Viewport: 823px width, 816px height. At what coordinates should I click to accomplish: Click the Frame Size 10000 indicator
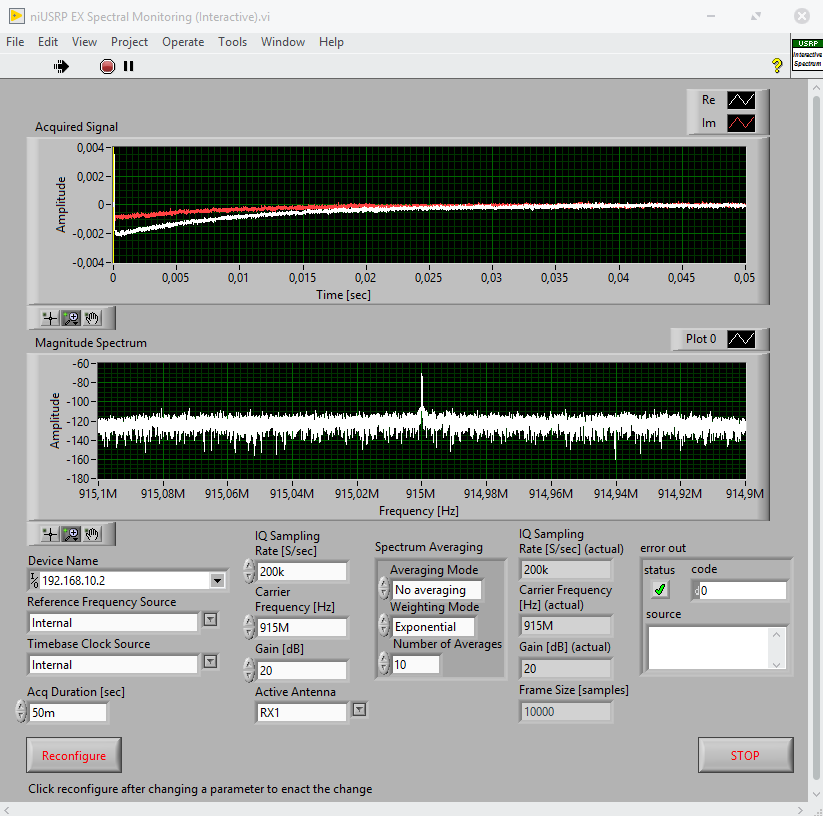pyautogui.click(x=566, y=712)
